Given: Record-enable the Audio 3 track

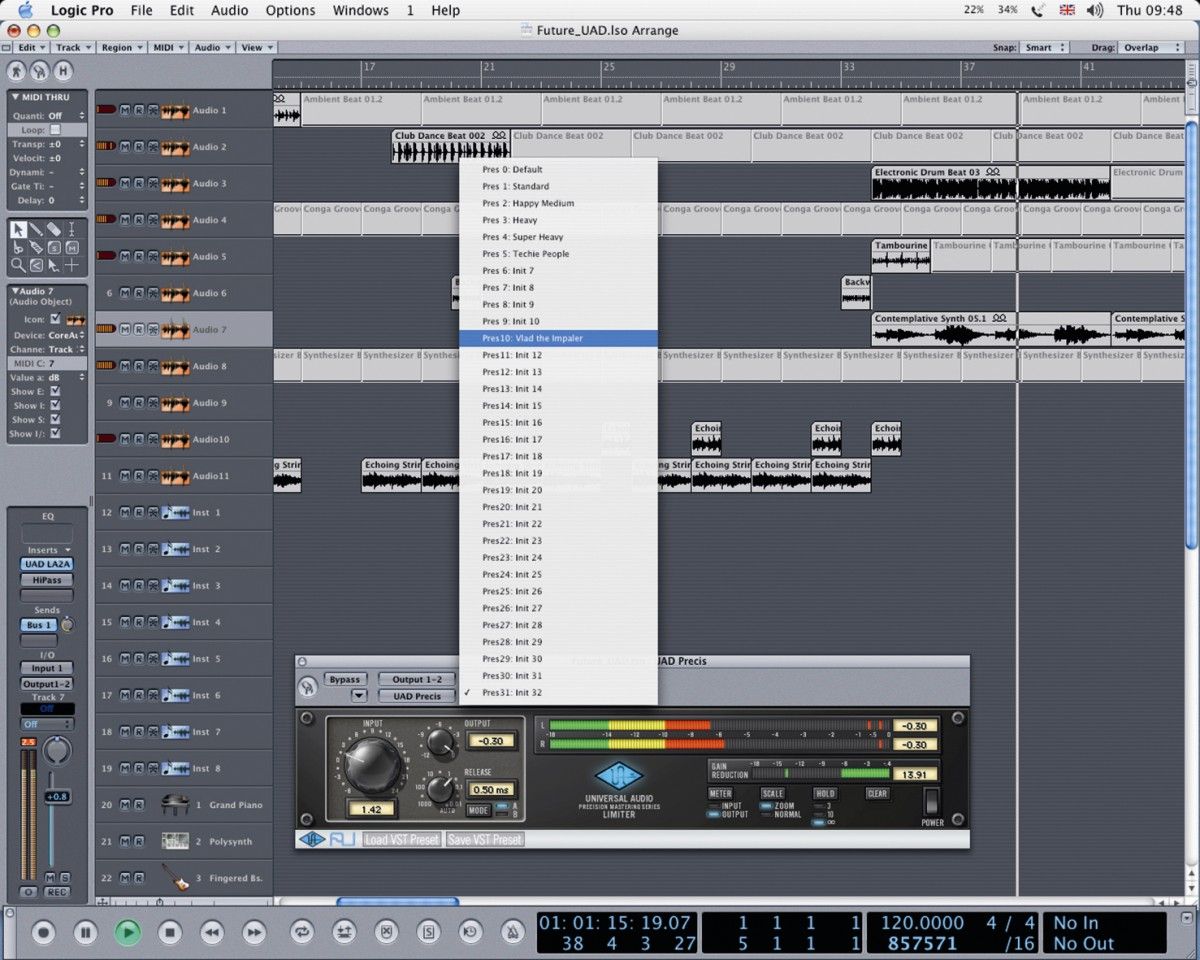Looking at the screenshot, I should click(139, 184).
